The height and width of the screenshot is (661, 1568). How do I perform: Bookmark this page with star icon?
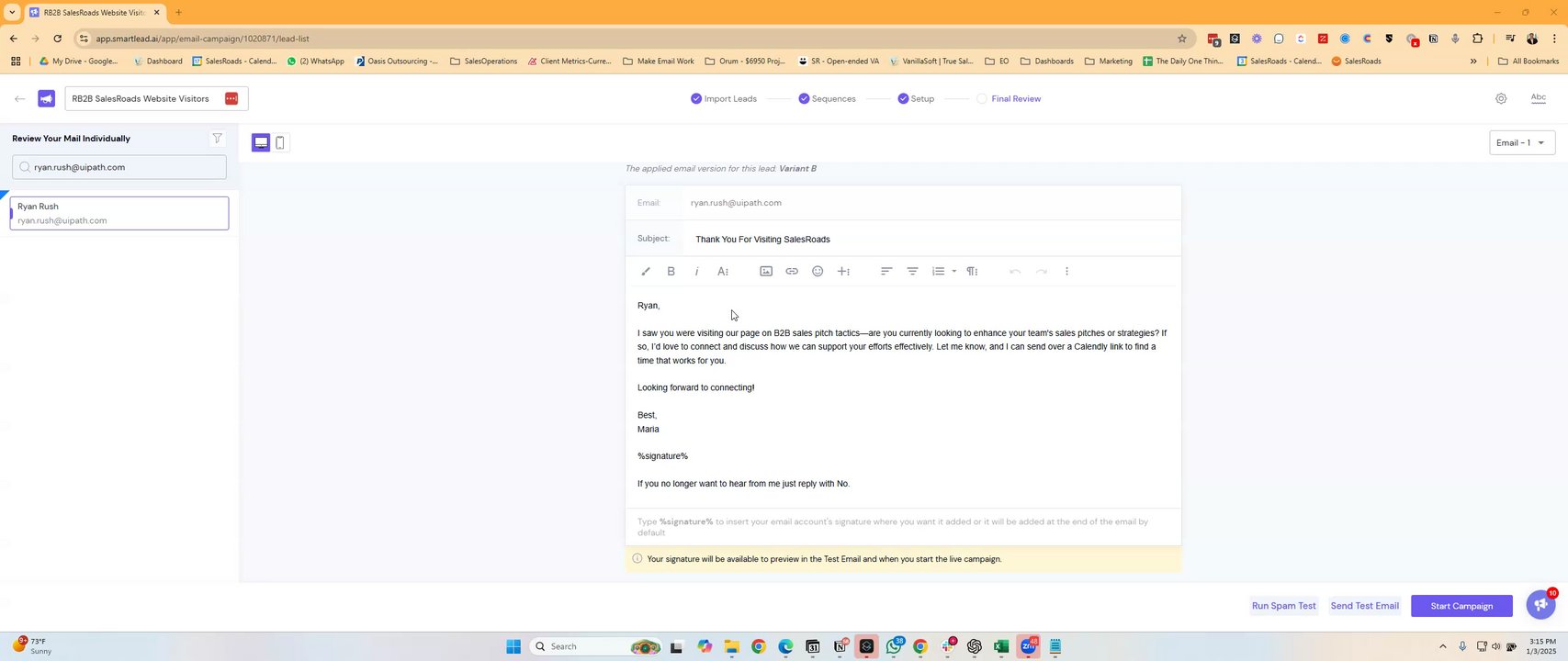(x=1182, y=39)
